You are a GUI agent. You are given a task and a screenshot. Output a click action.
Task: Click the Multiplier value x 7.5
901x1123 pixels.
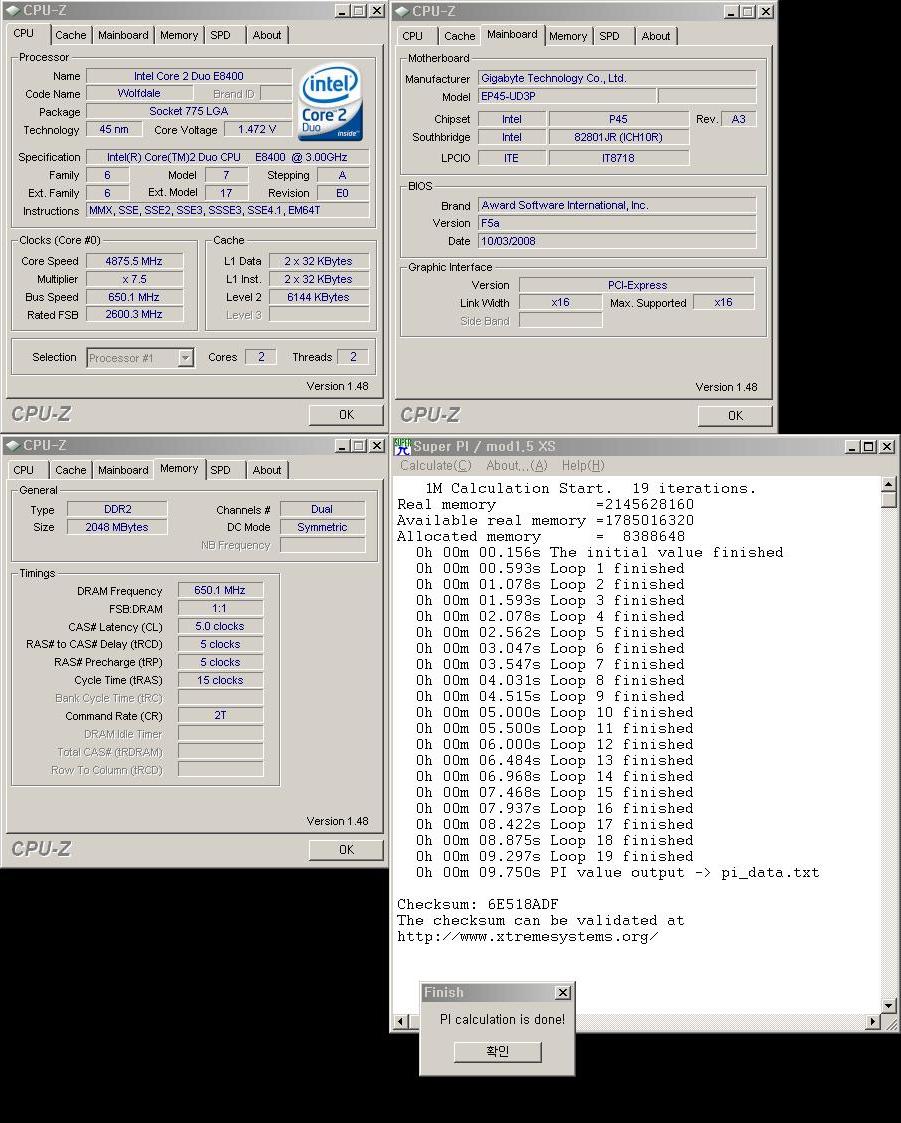[134, 279]
